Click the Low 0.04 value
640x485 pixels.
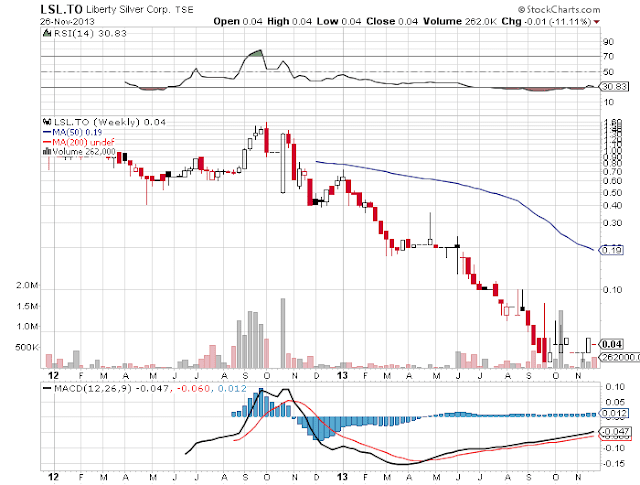coord(339,21)
